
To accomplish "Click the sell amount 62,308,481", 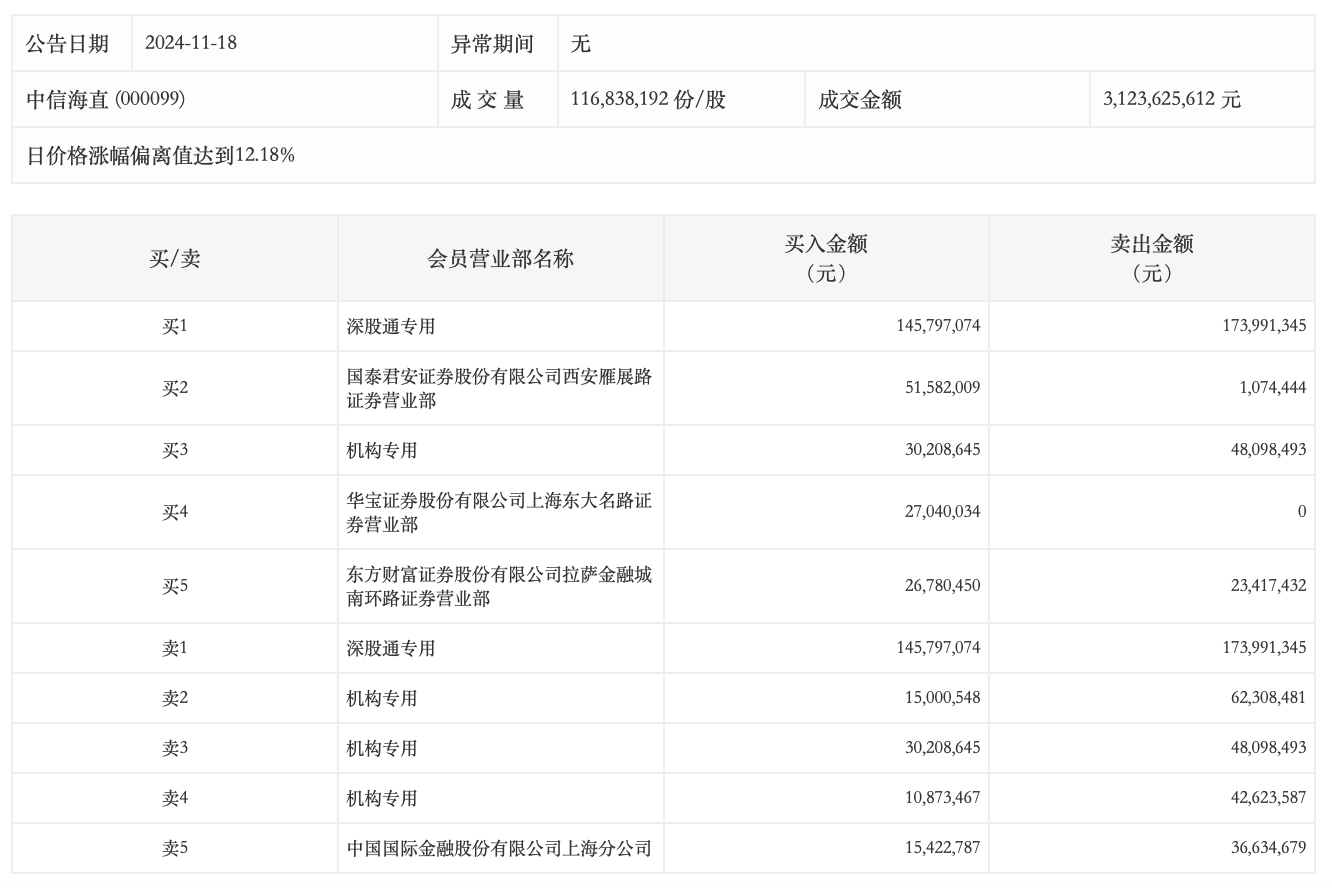I will (1264, 698).
